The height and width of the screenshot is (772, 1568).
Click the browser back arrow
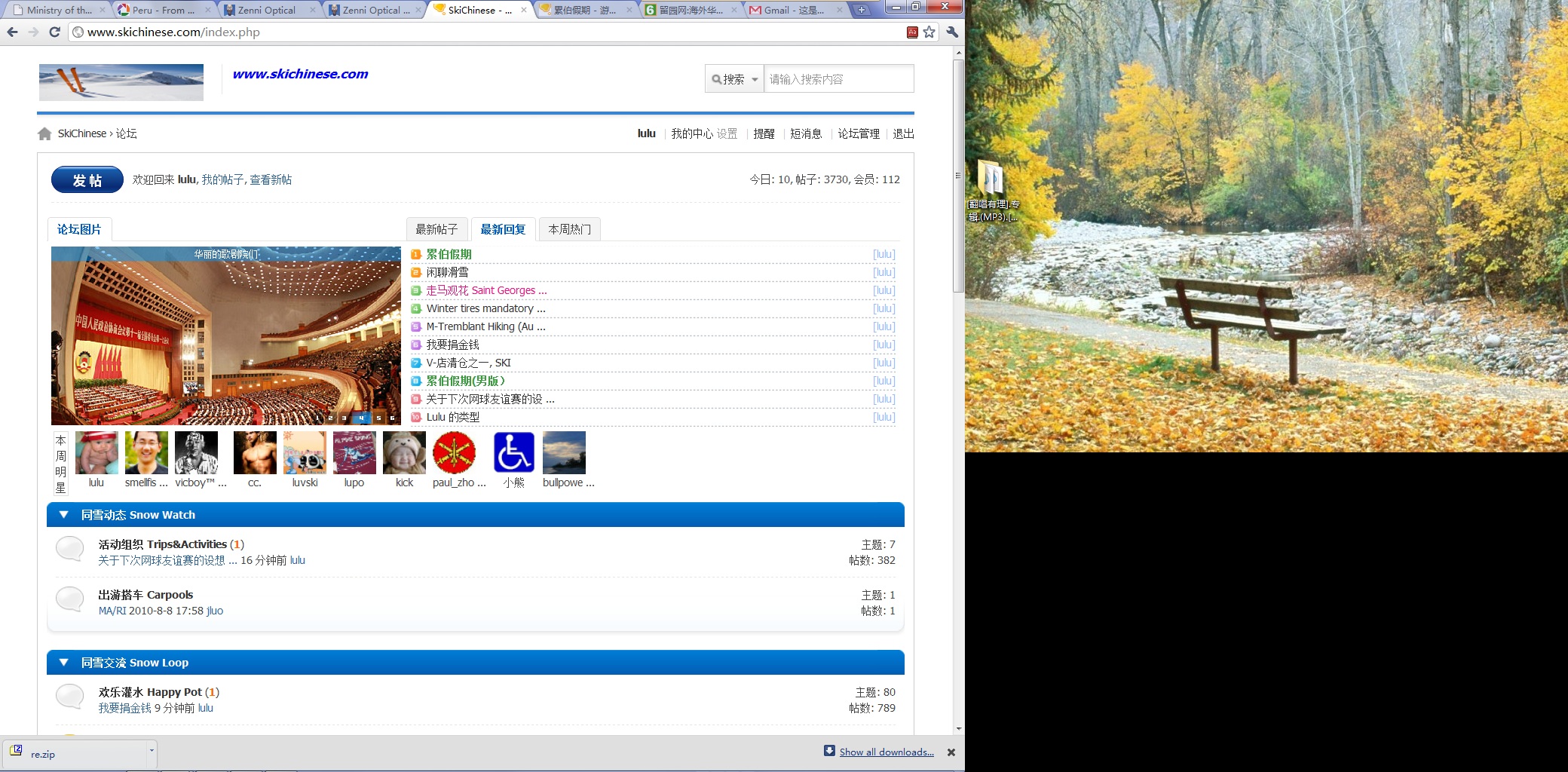(12, 32)
